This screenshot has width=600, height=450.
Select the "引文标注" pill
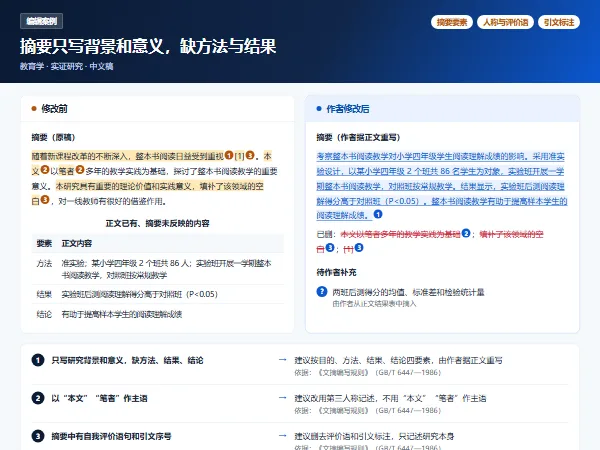[x=559, y=22]
